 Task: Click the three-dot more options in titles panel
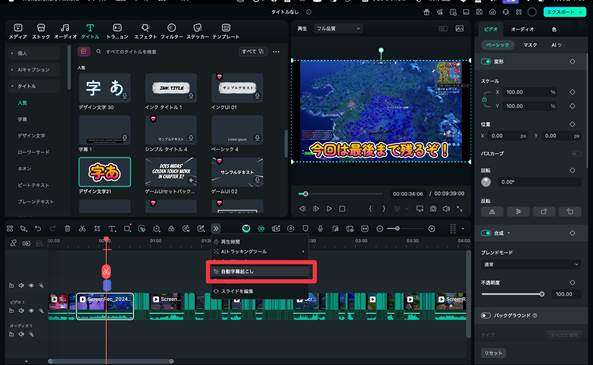tap(276, 51)
